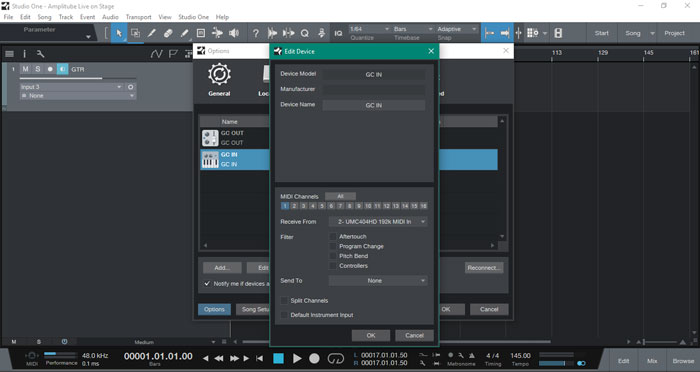Select the General gear icon in Options
This screenshot has width=700, height=372.
pos(219,74)
